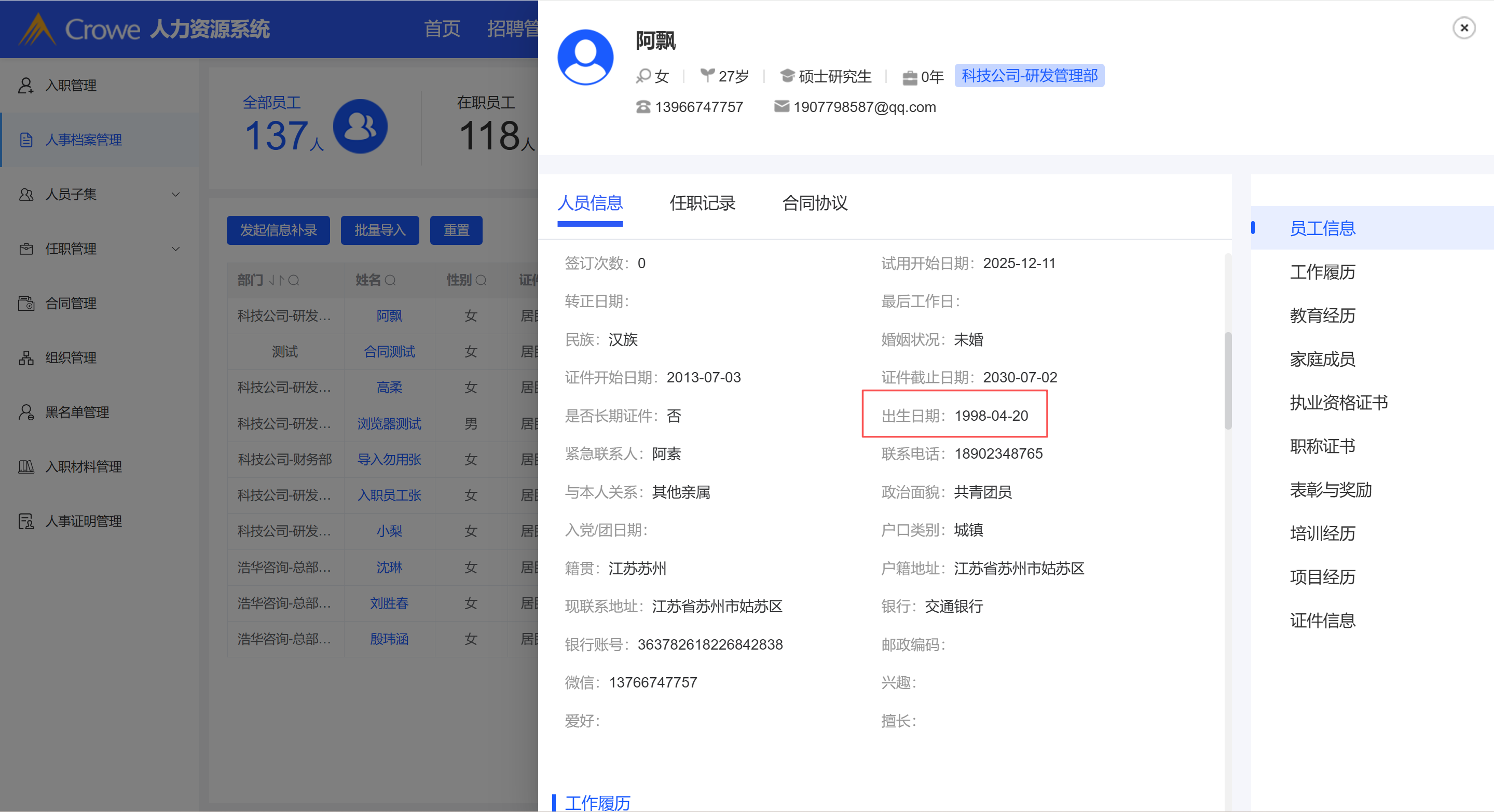Viewport: 1494px width, 812px height.
Task: Expand the 人员子集 menu chevron
Action: click(x=175, y=194)
